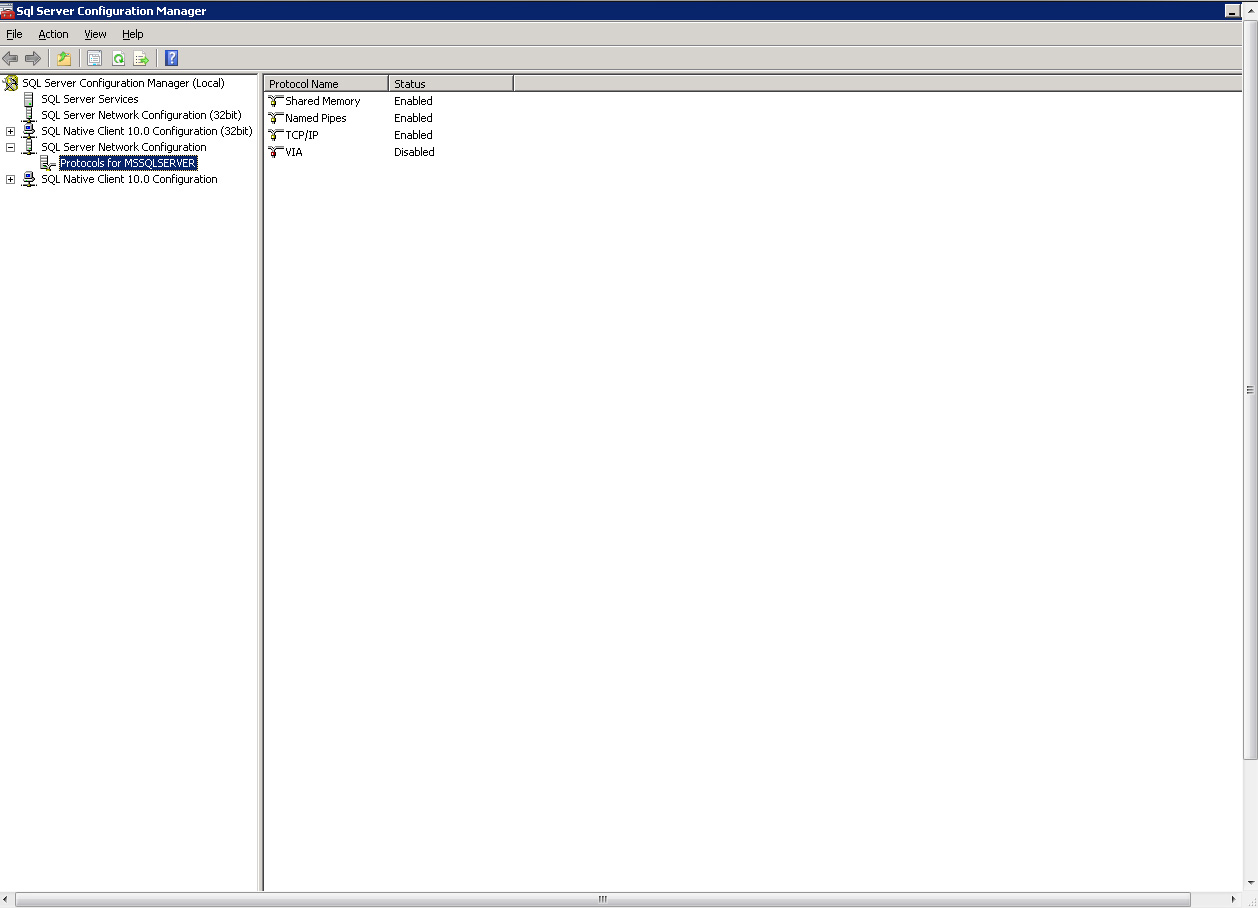Screen dimensions: 1258x908
Task: Click the Network Configuration (32bit) node icon
Action: [x=29, y=115]
